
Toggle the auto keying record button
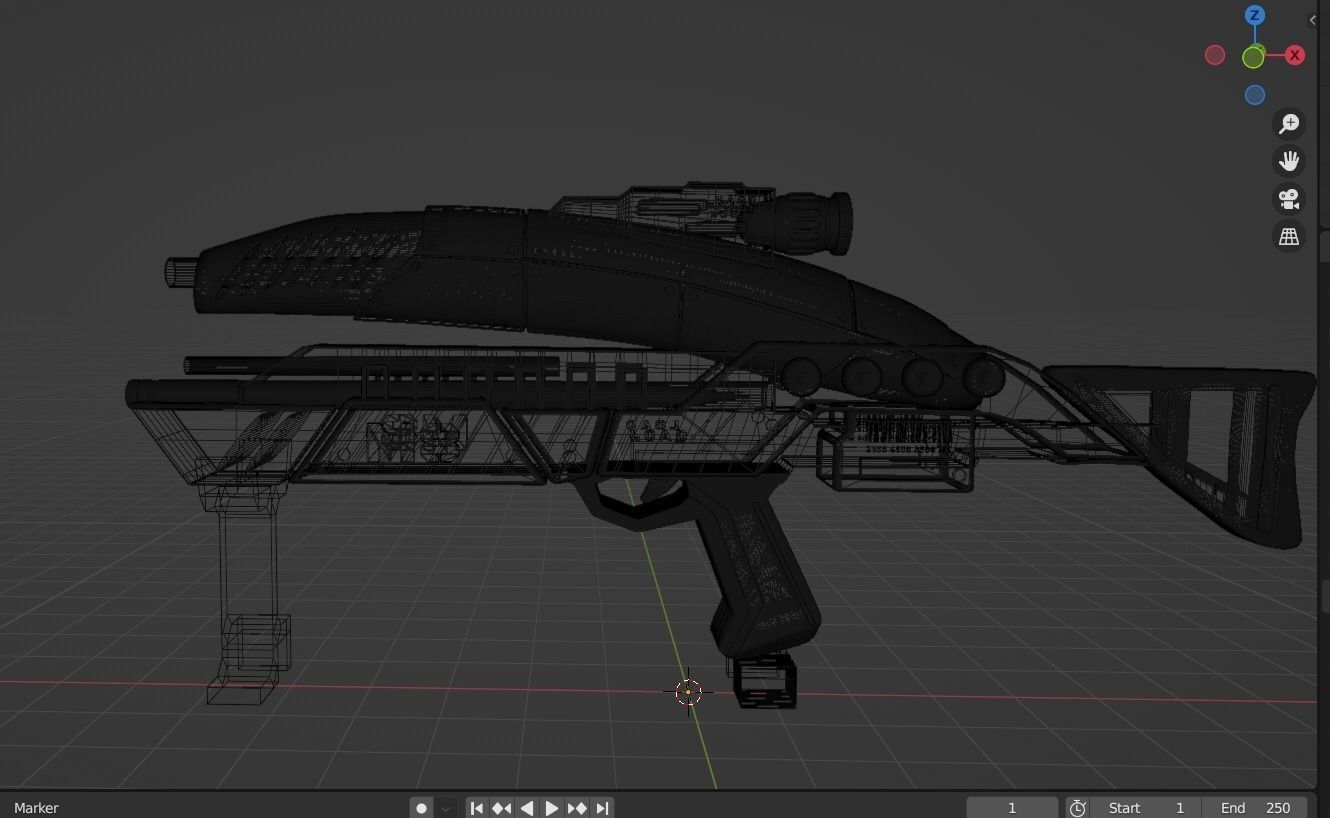(421, 808)
